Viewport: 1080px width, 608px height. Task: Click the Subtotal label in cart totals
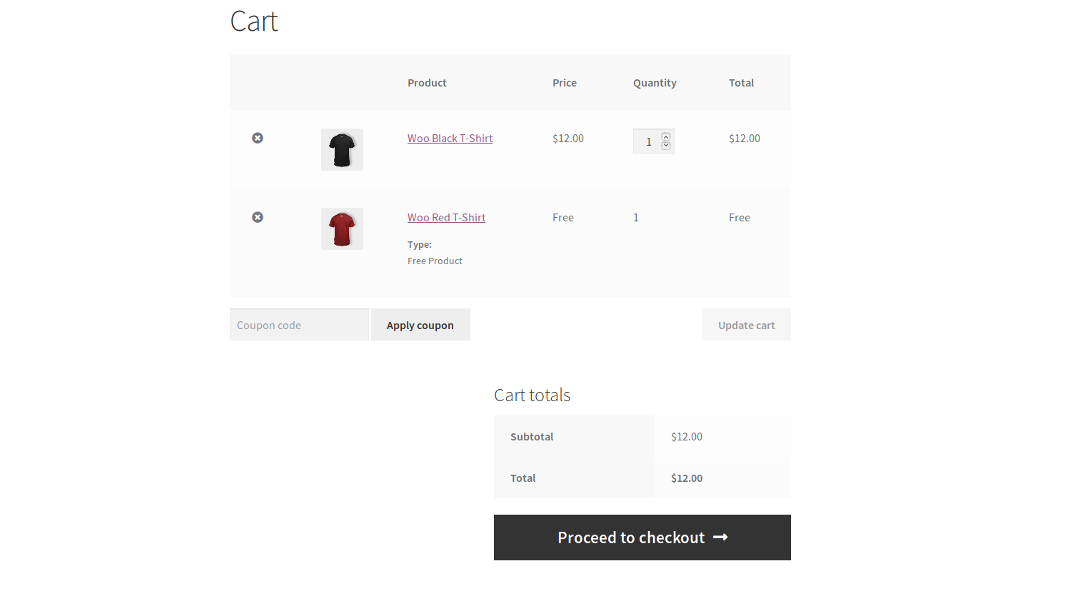[532, 437]
